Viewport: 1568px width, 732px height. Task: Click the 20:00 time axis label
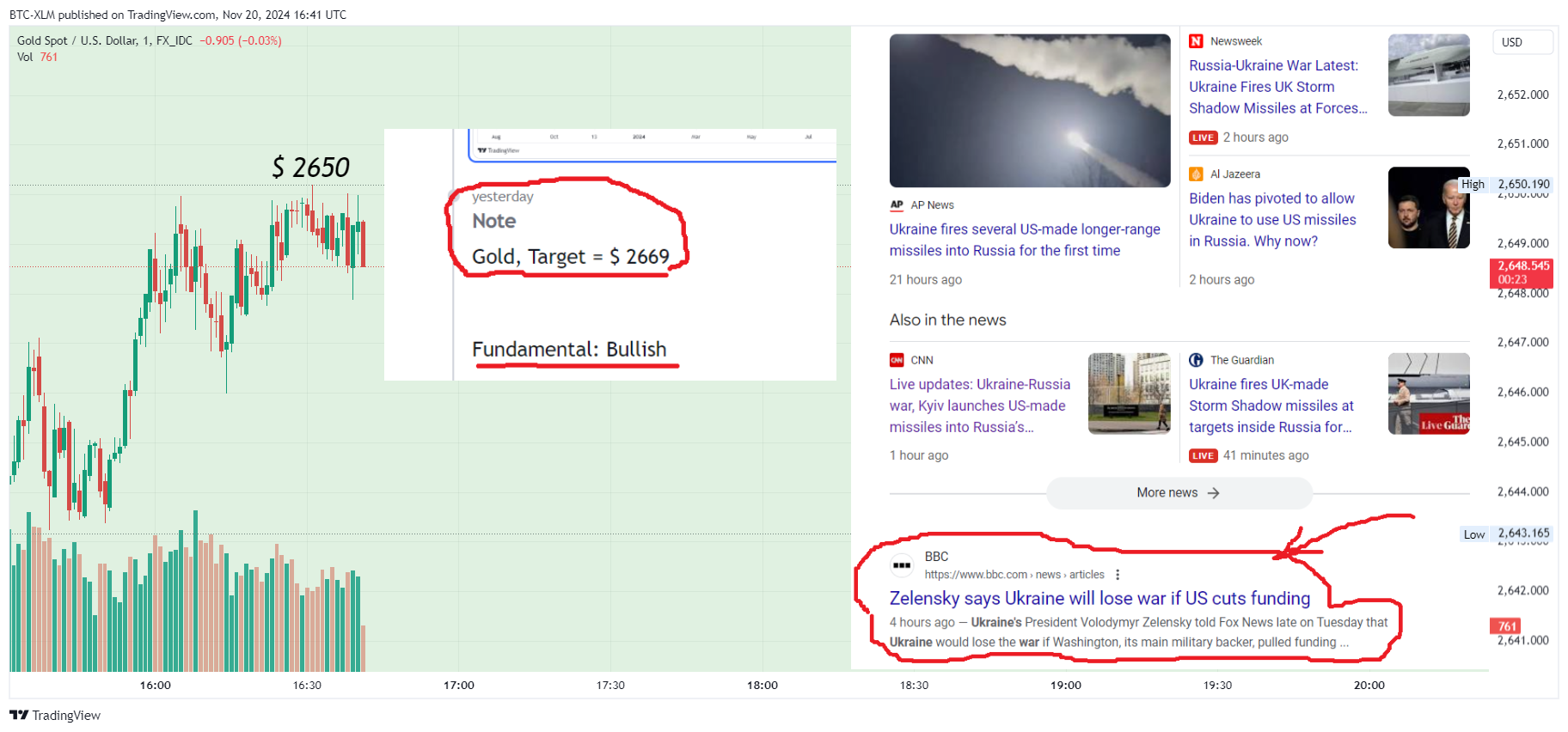click(1369, 685)
